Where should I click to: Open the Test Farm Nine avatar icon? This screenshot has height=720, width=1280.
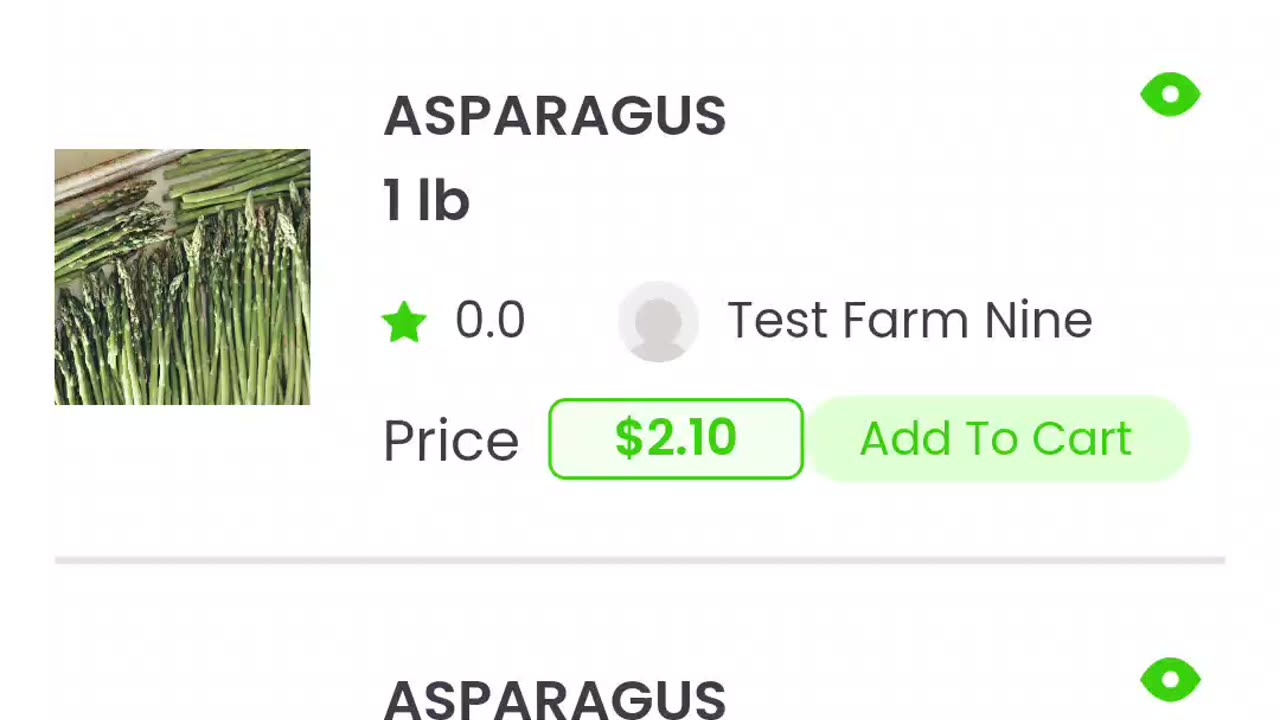tap(658, 321)
